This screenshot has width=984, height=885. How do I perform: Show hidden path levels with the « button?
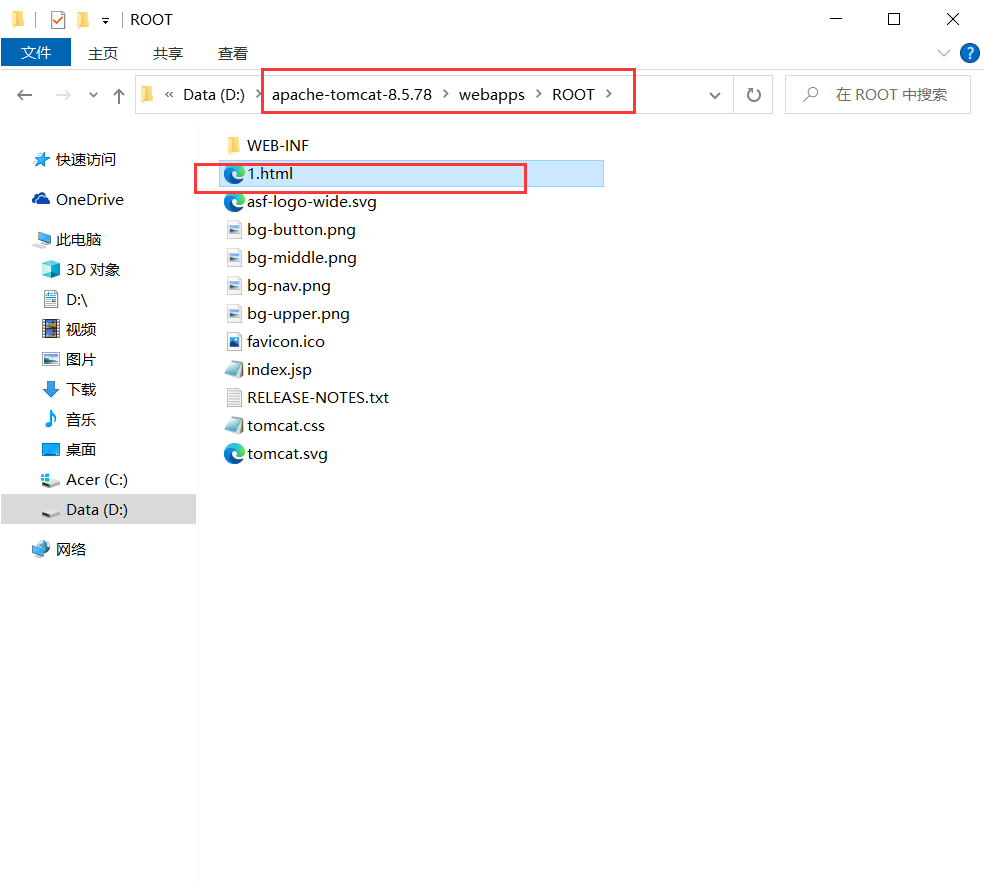pos(169,95)
